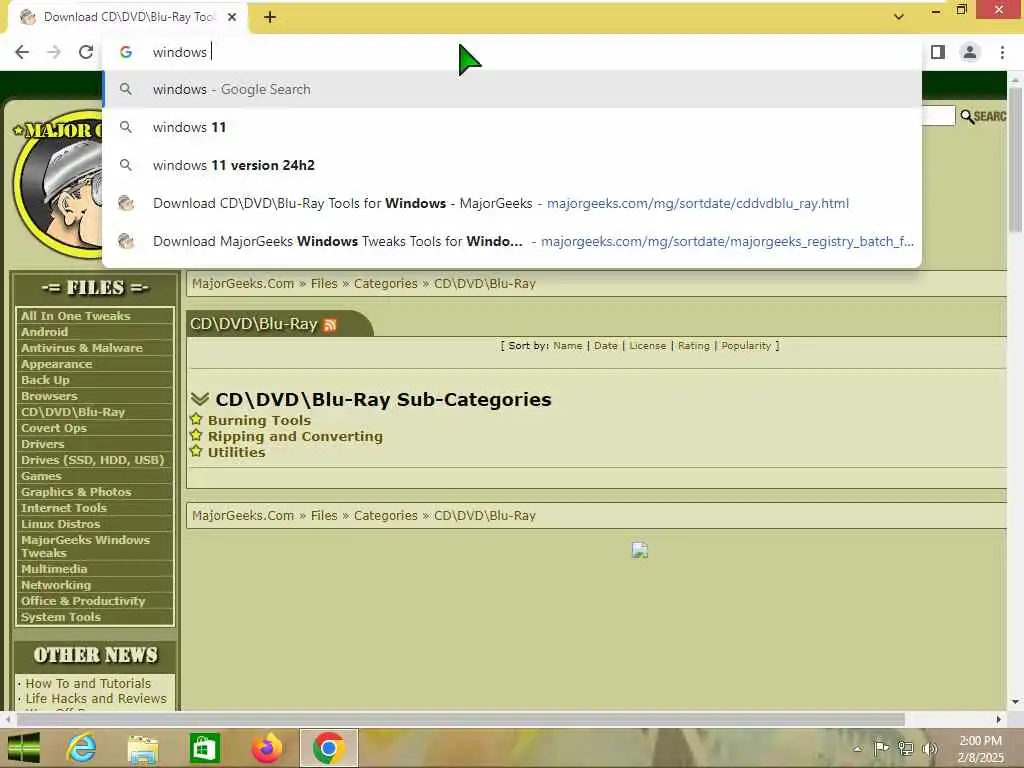Reload the page with the refresh icon
The width and height of the screenshot is (1024, 768).
(x=86, y=52)
